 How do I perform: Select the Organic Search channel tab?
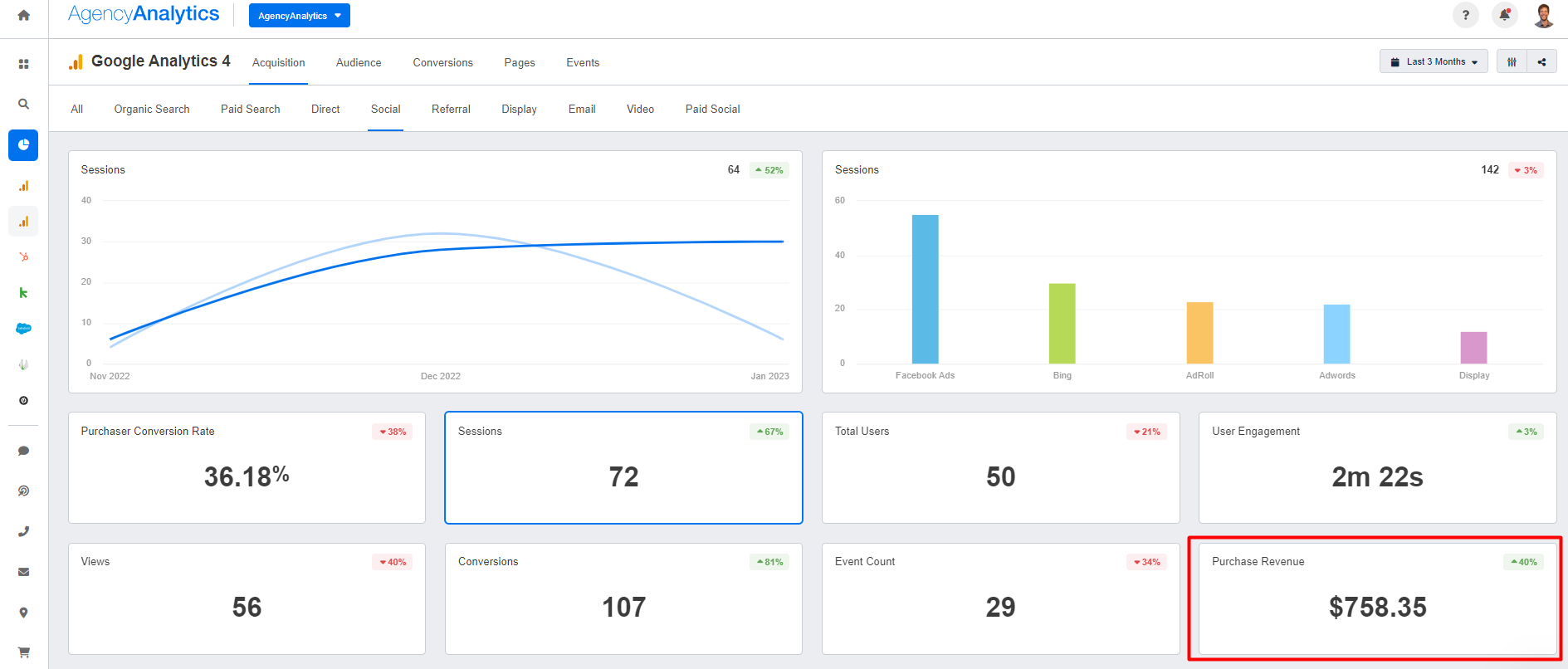point(152,110)
